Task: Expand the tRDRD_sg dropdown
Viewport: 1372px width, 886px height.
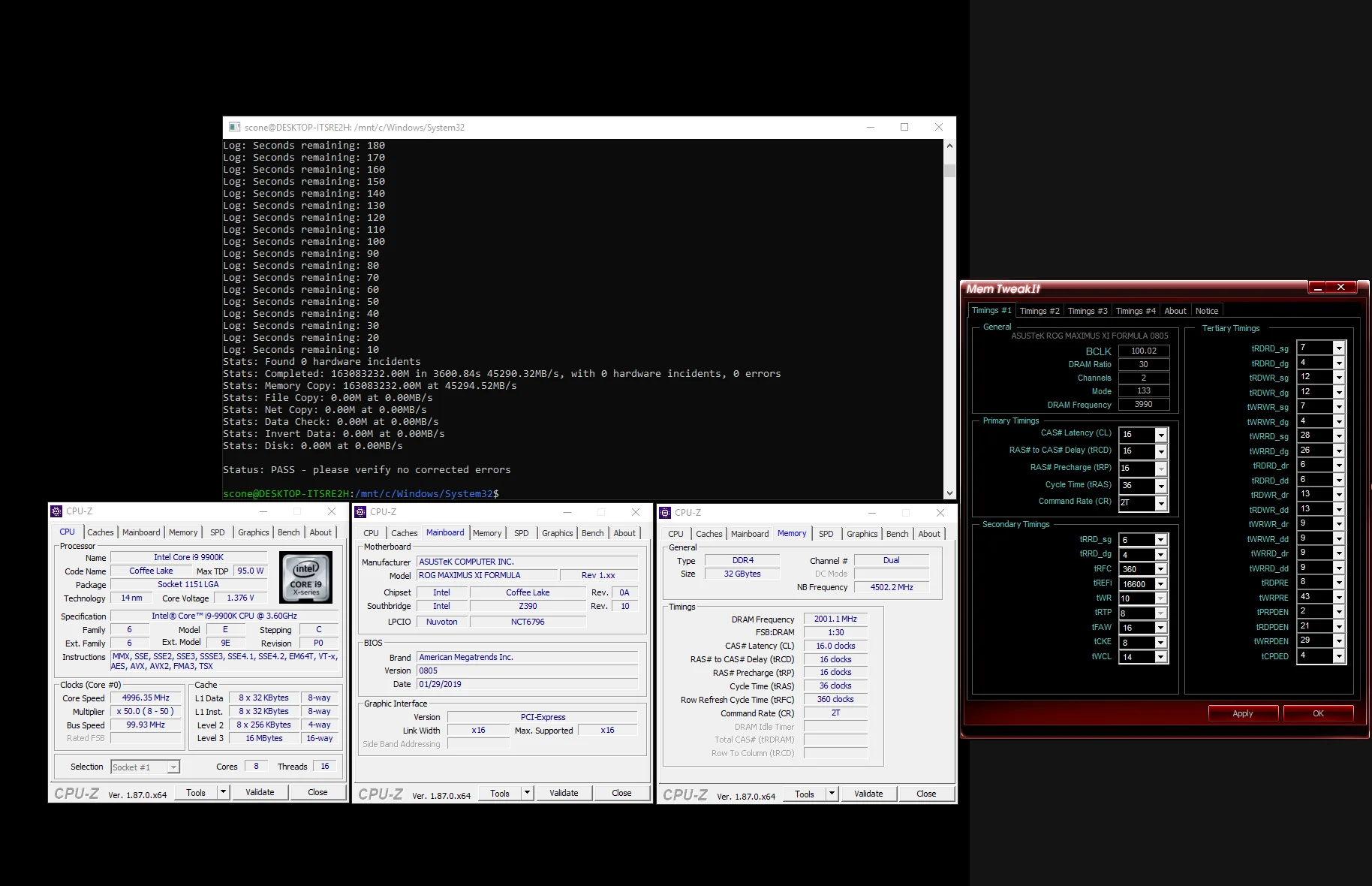Action: point(1339,348)
